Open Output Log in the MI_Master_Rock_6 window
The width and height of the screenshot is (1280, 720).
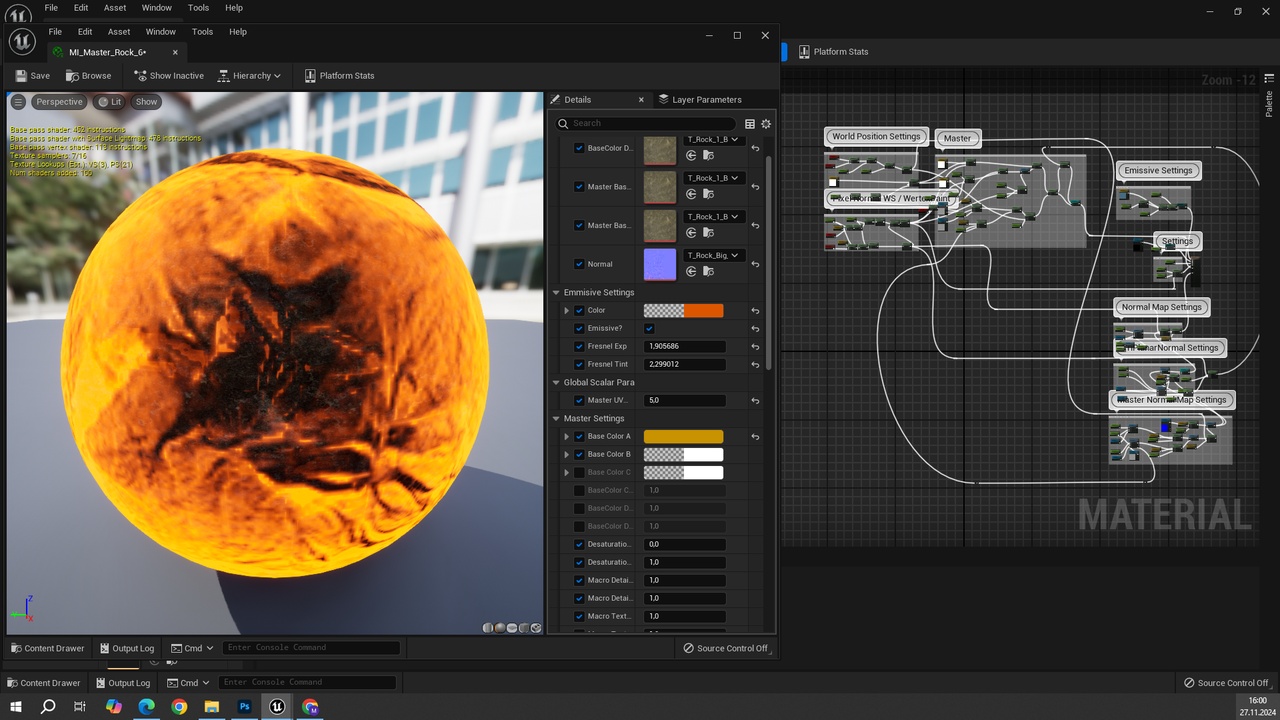click(x=125, y=648)
